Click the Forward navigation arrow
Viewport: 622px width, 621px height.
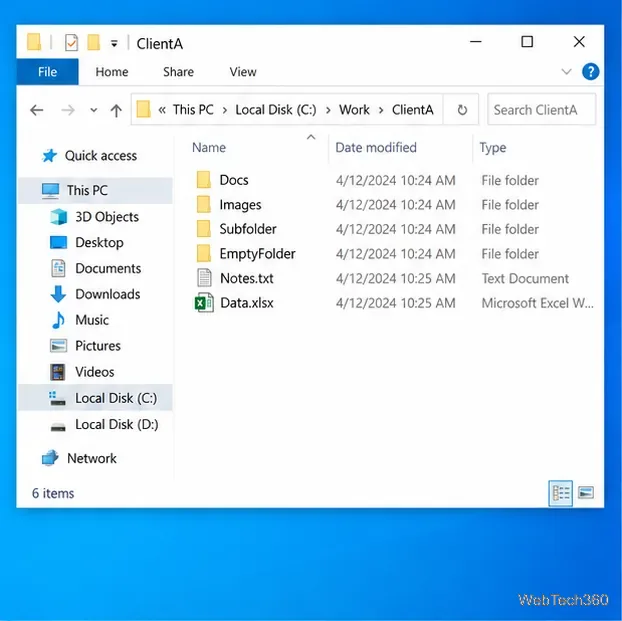pos(68,110)
